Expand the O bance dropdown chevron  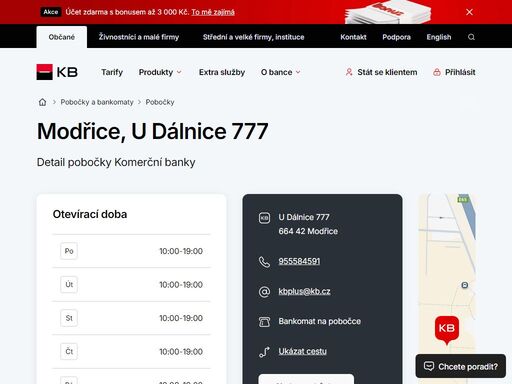pos(298,72)
